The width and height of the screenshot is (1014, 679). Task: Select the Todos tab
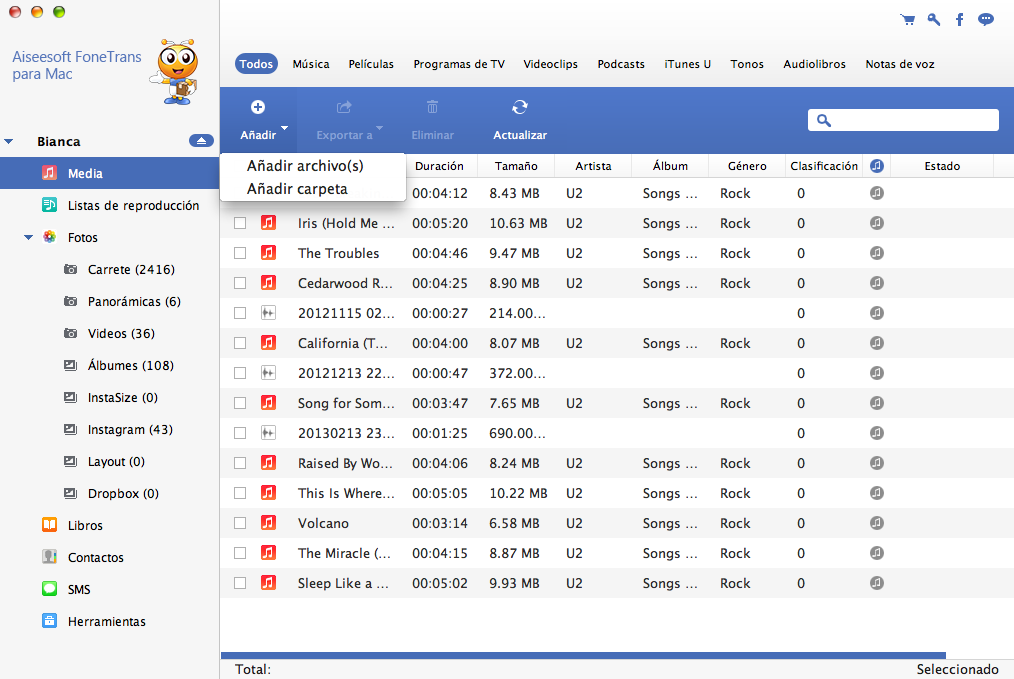click(x=256, y=64)
